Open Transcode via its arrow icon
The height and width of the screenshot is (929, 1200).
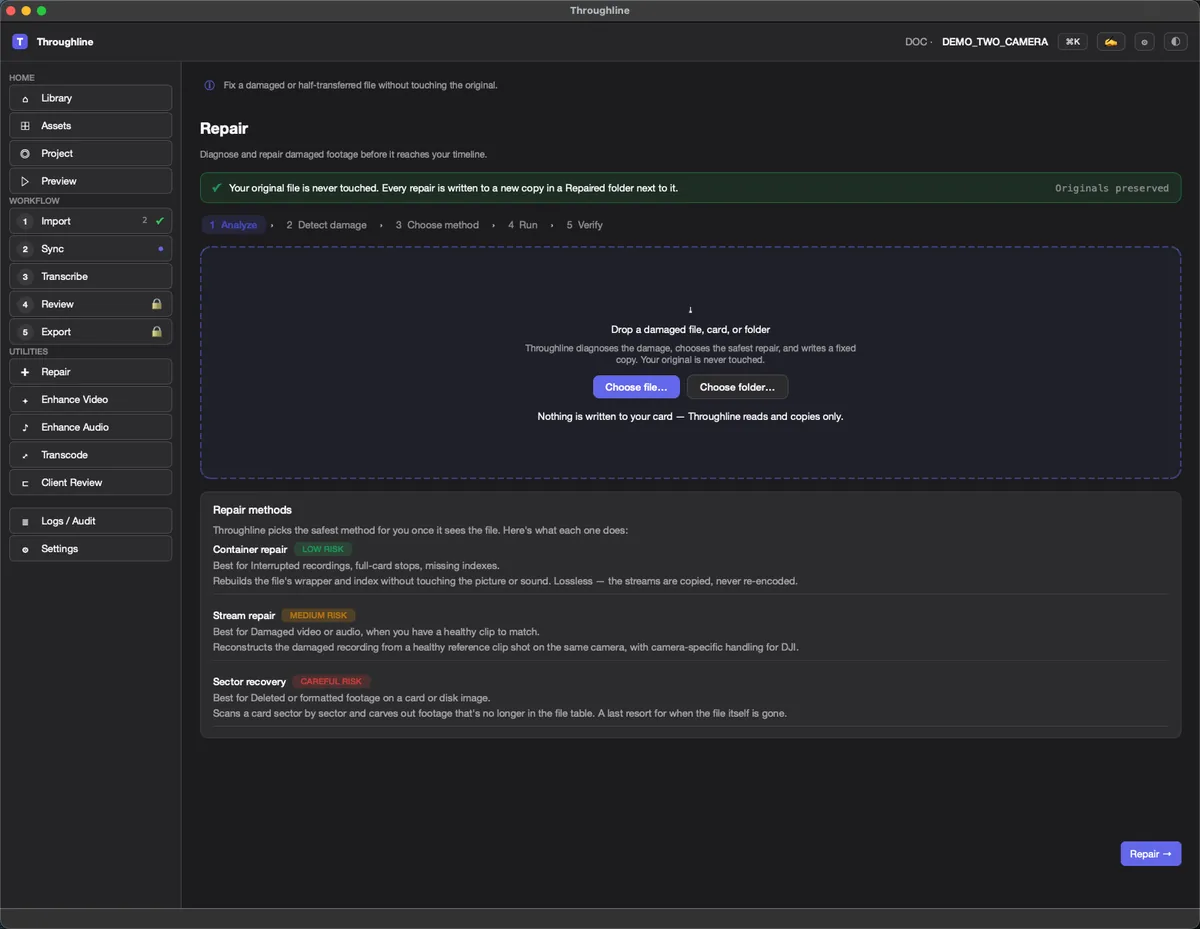coord(25,455)
